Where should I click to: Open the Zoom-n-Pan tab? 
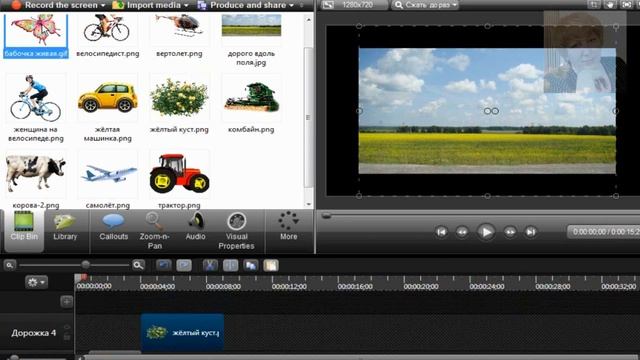click(154, 231)
